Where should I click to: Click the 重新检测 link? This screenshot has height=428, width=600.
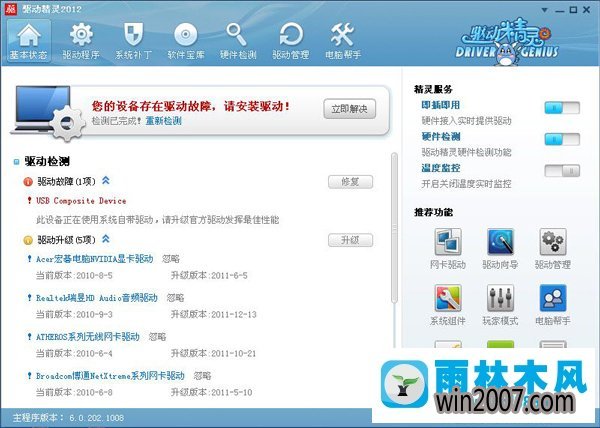[x=163, y=121]
